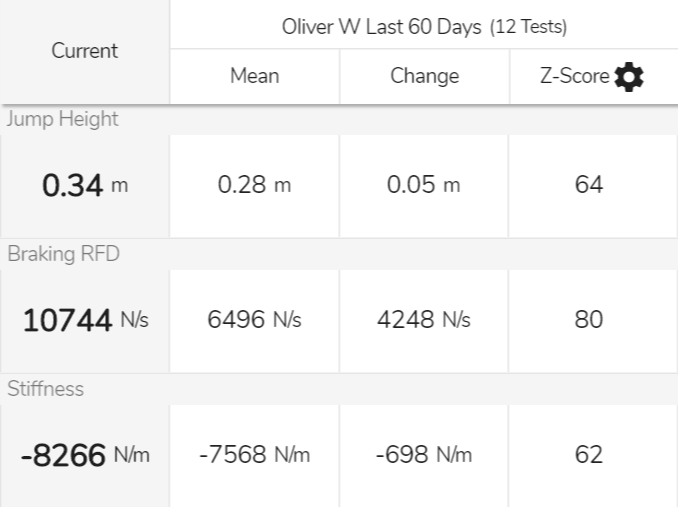Select the Jump Height mean 0.28 m
This screenshot has width=678, height=507.
[x=254, y=185]
